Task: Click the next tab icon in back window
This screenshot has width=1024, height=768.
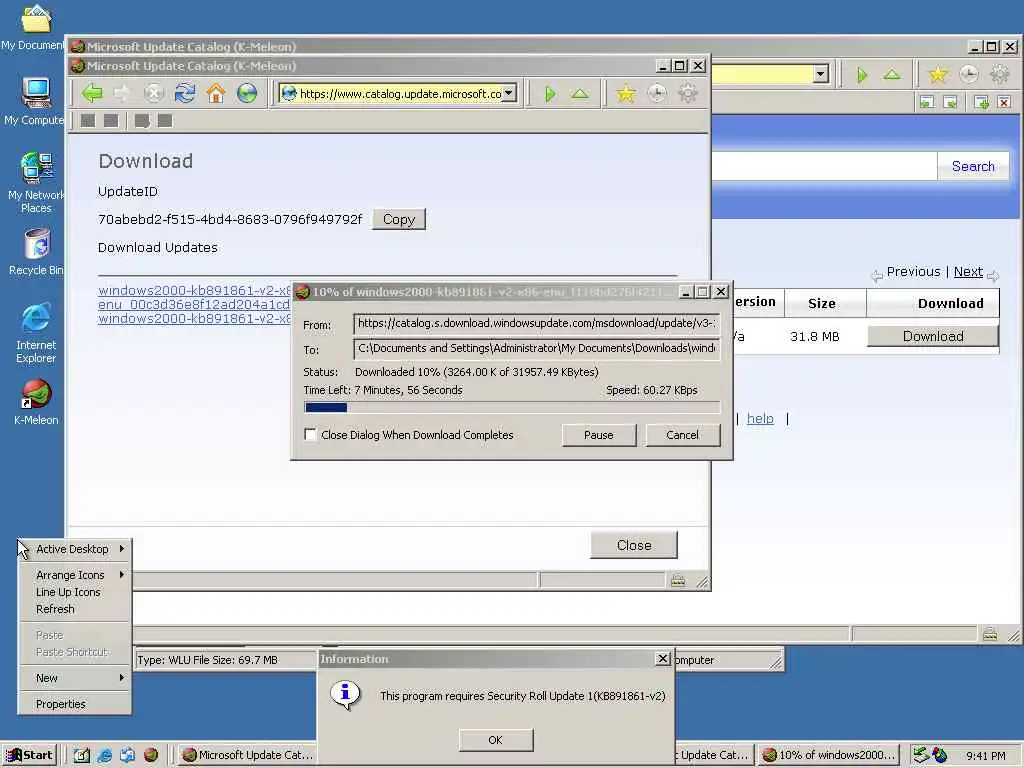Action: pos(950,102)
